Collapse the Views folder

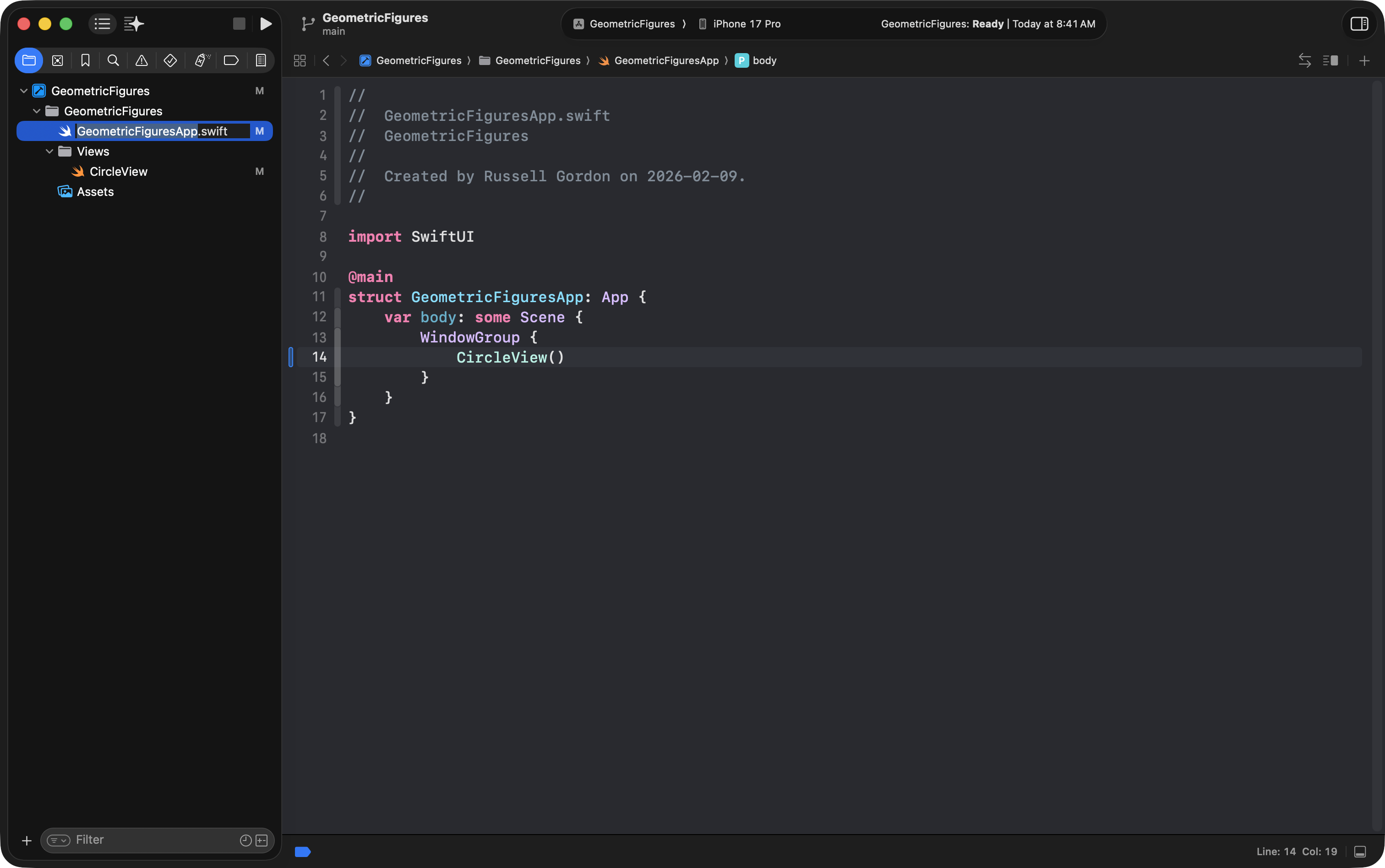(49, 152)
